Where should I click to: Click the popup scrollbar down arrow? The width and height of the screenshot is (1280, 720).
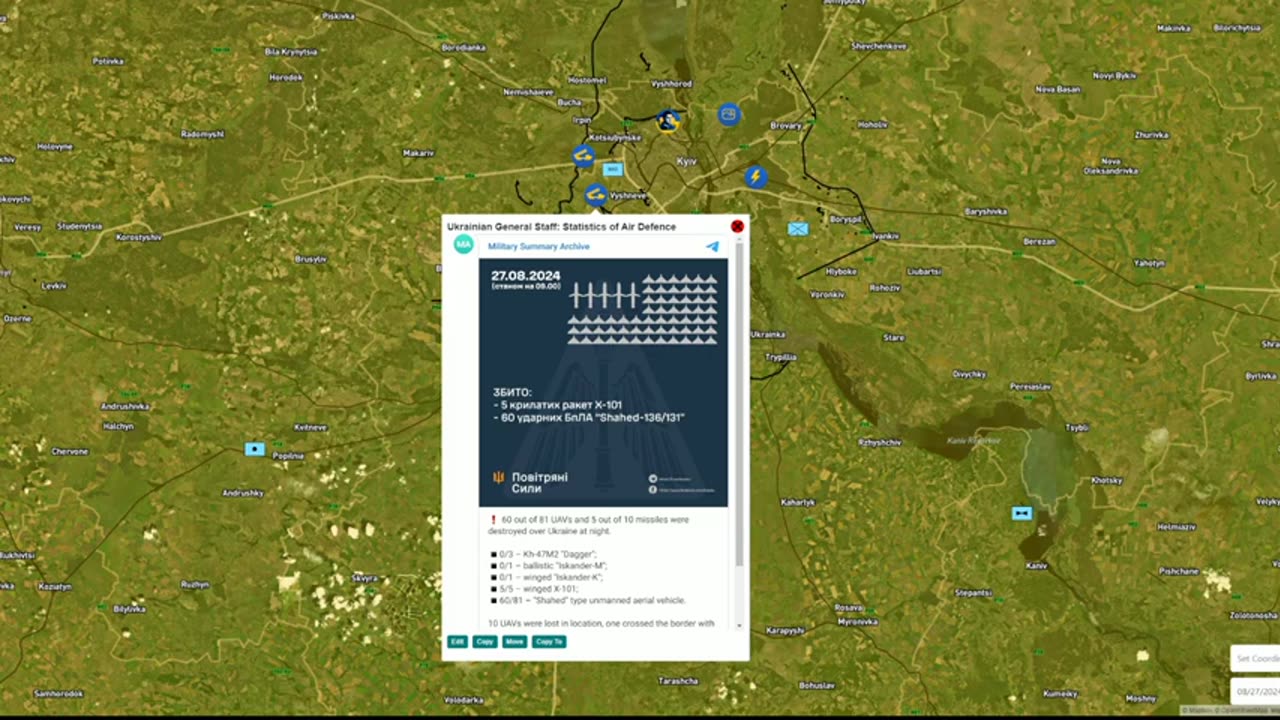(x=740, y=626)
